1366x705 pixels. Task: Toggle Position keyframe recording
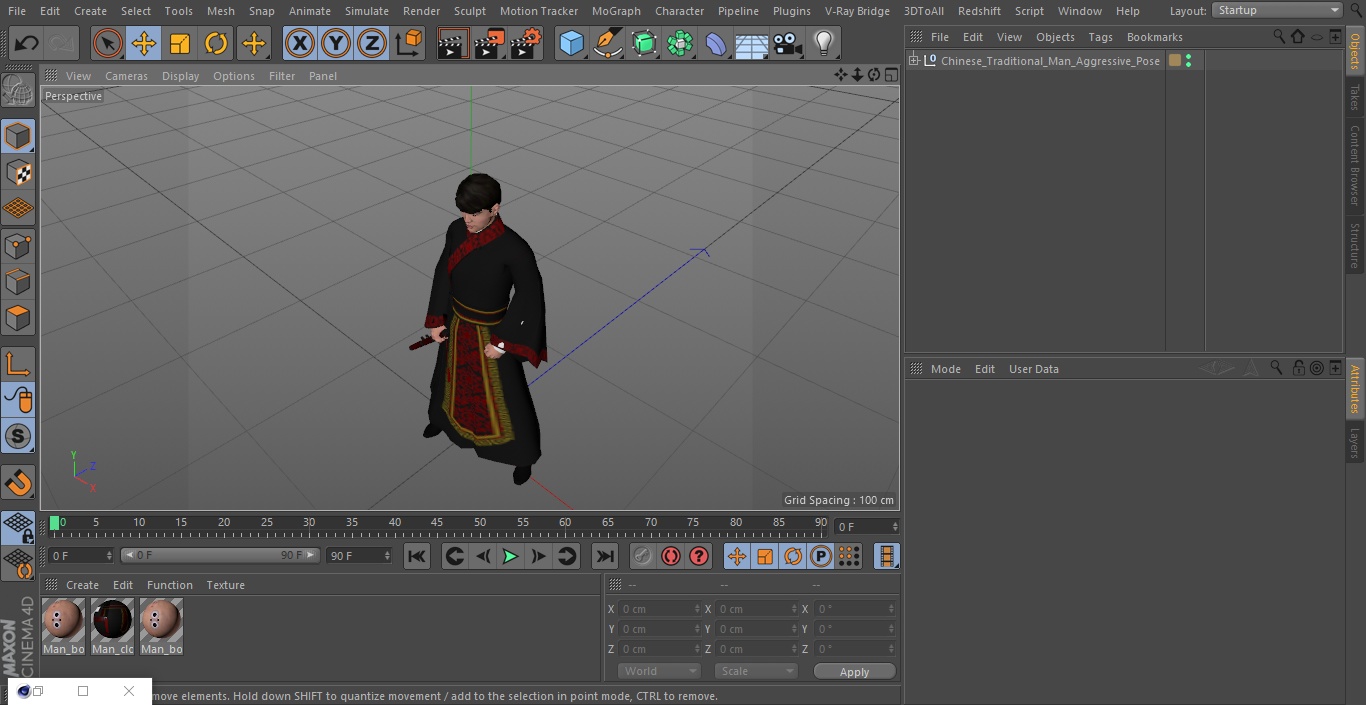pyautogui.click(x=737, y=556)
